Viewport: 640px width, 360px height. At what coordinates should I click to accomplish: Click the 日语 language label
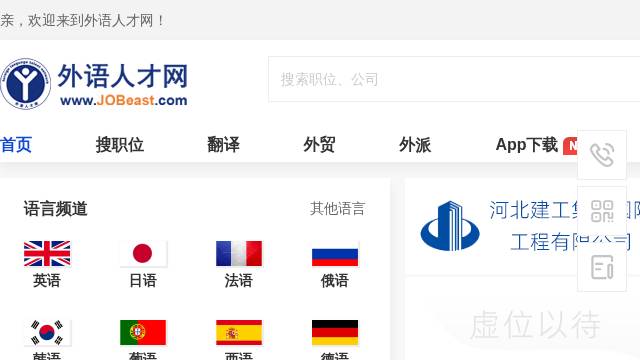[x=143, y=280]
